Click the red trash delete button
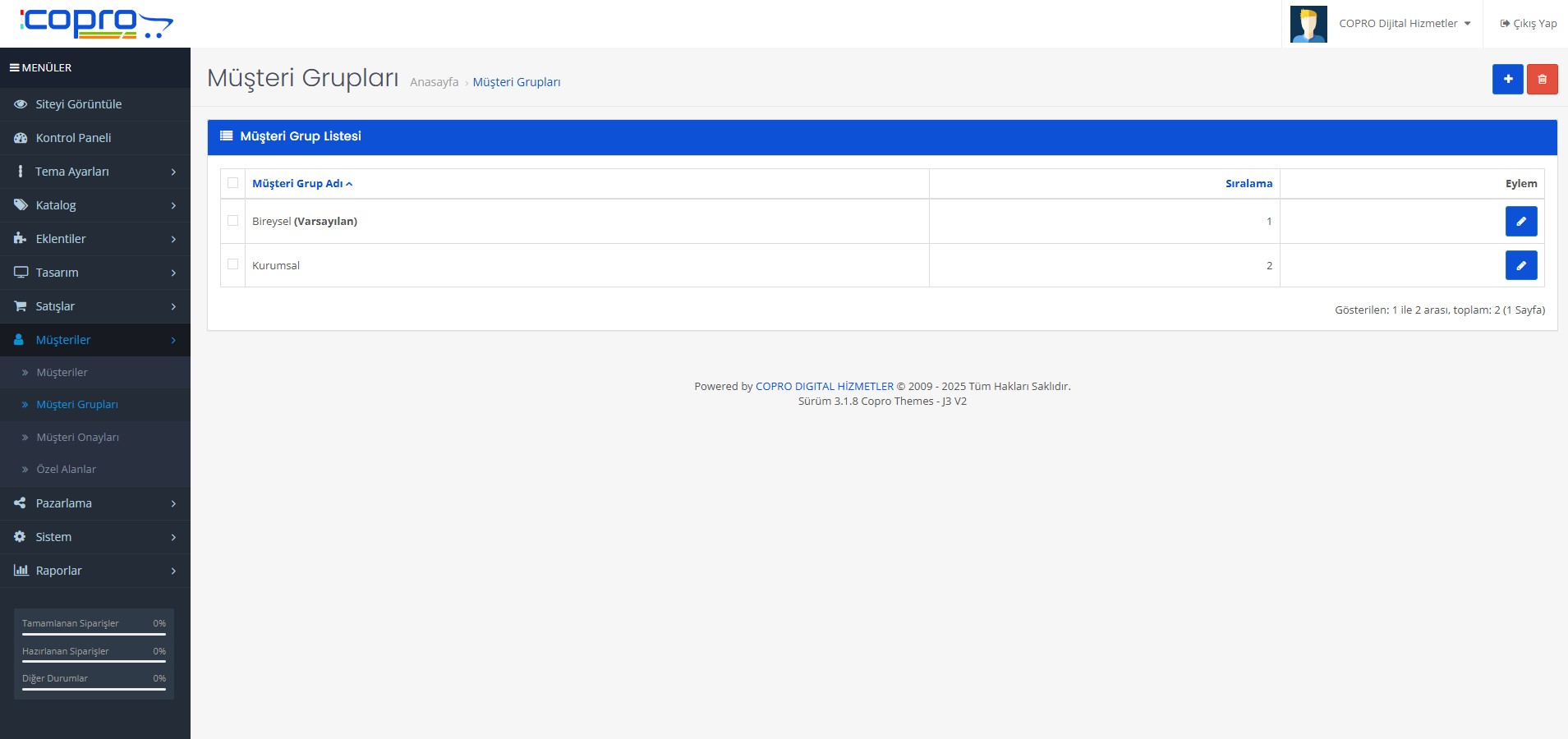Image resolution: width=1568 pixels, height=739 pixels. click(1542, 80)
